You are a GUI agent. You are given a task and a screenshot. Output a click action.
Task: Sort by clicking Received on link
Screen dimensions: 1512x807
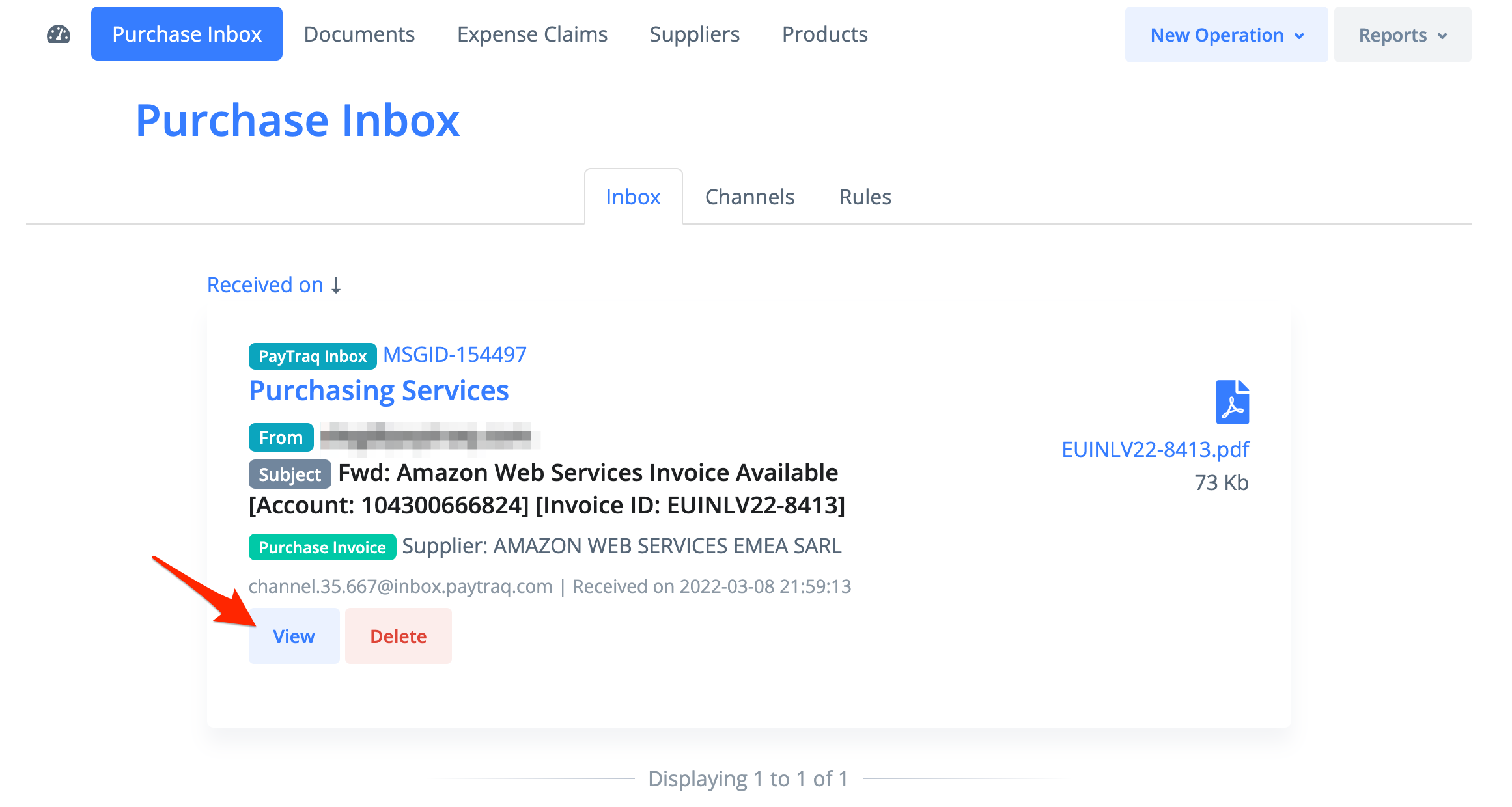(265, 285)
